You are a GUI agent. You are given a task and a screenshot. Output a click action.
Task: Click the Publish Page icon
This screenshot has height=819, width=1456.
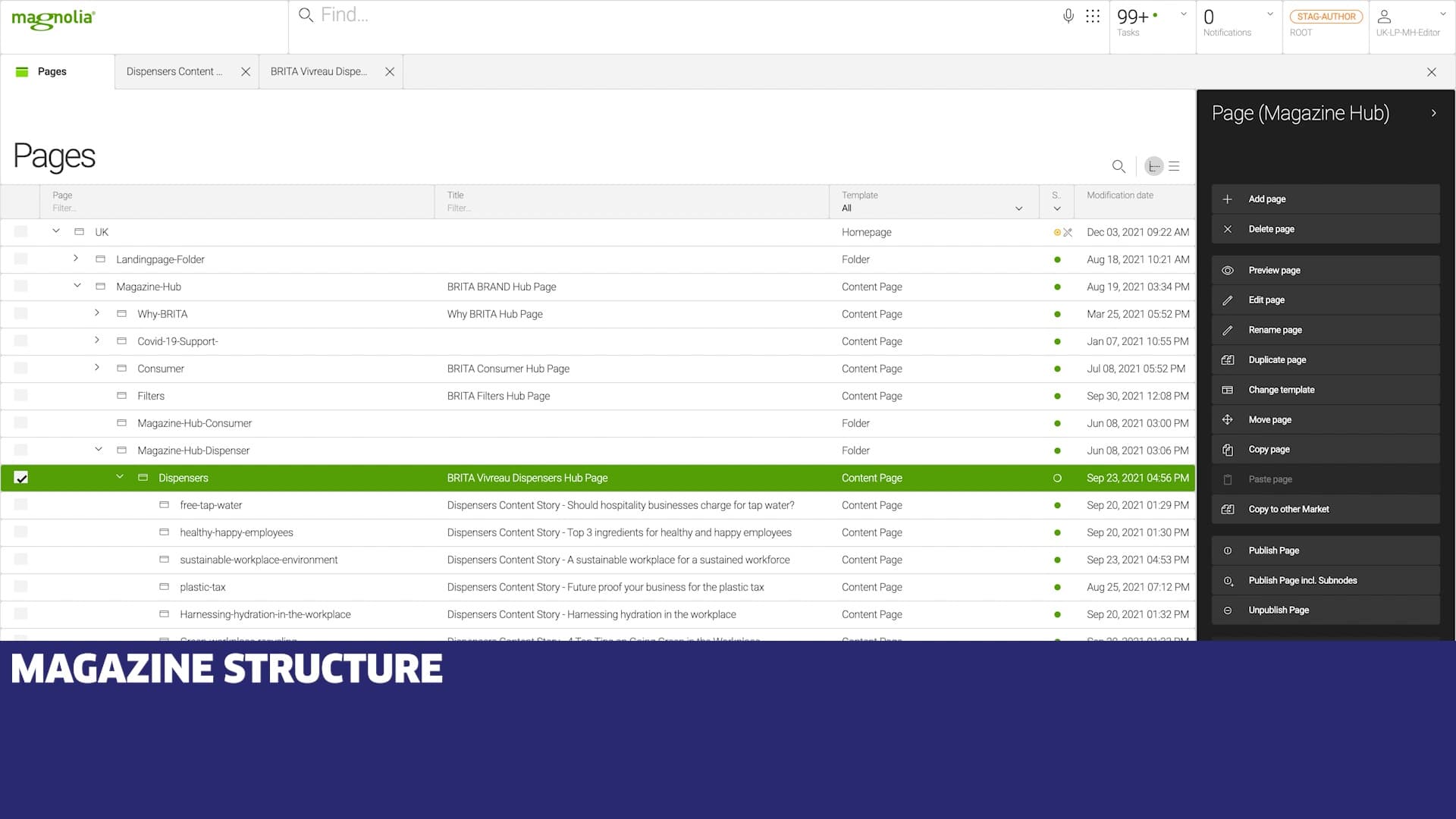1228,551
